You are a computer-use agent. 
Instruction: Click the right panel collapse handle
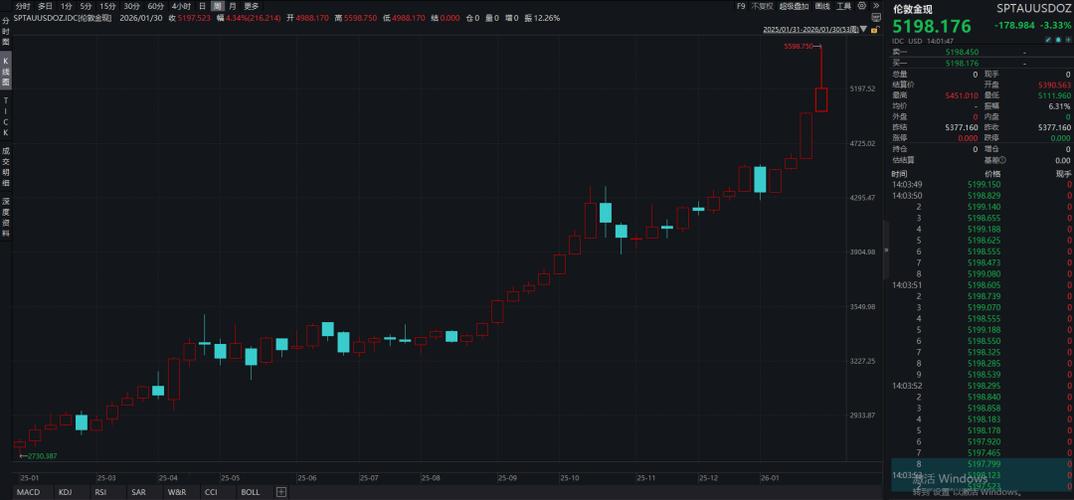point(884,250)
